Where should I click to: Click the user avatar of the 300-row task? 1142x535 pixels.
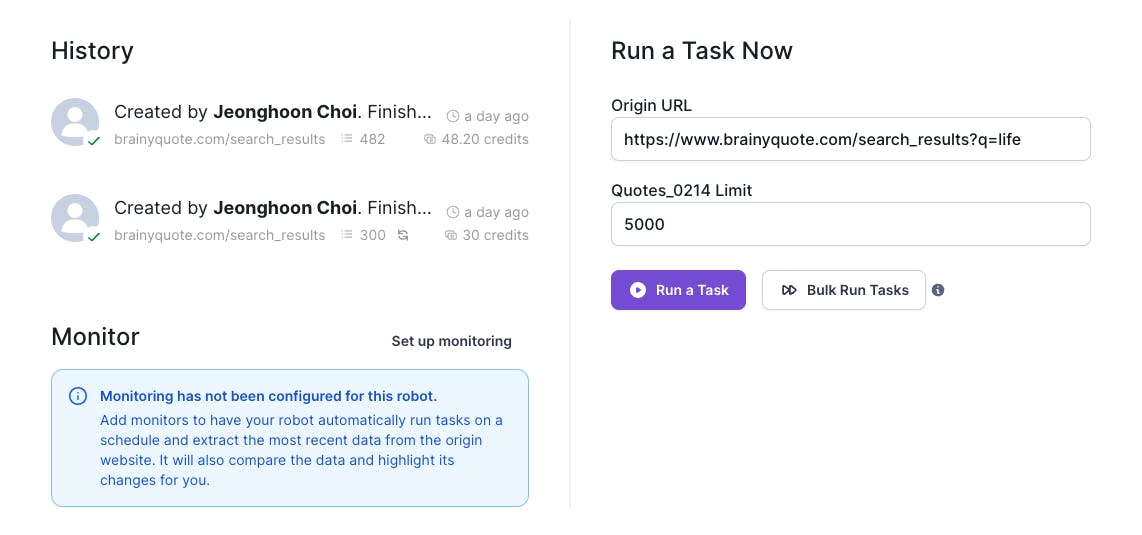(75, 218)
